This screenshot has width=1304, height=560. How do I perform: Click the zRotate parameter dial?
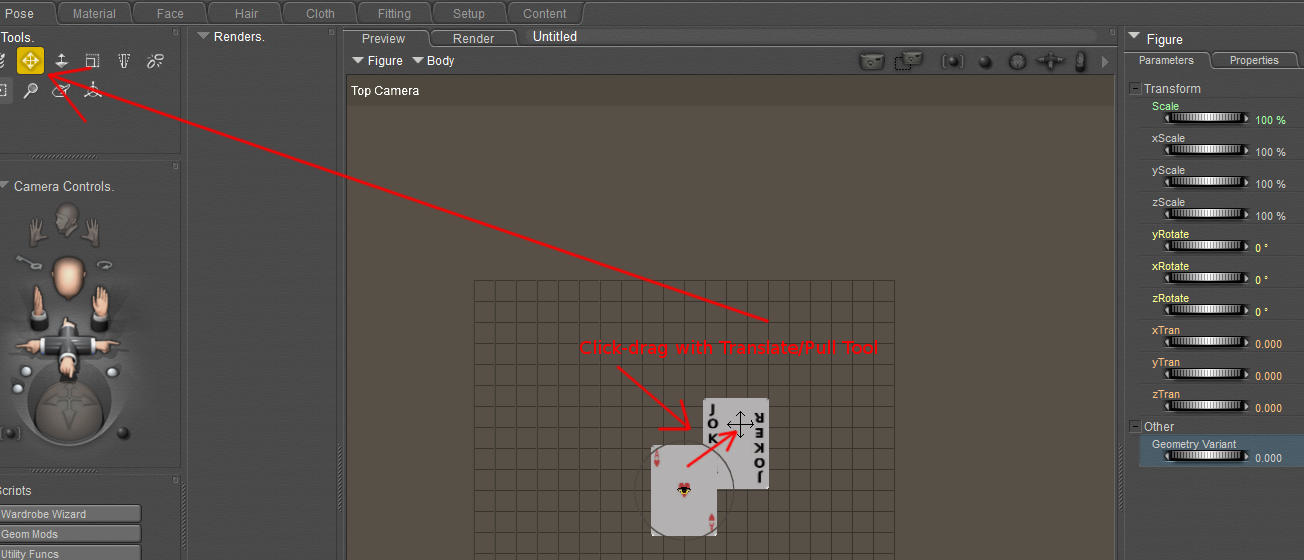tap(1208, 310)
